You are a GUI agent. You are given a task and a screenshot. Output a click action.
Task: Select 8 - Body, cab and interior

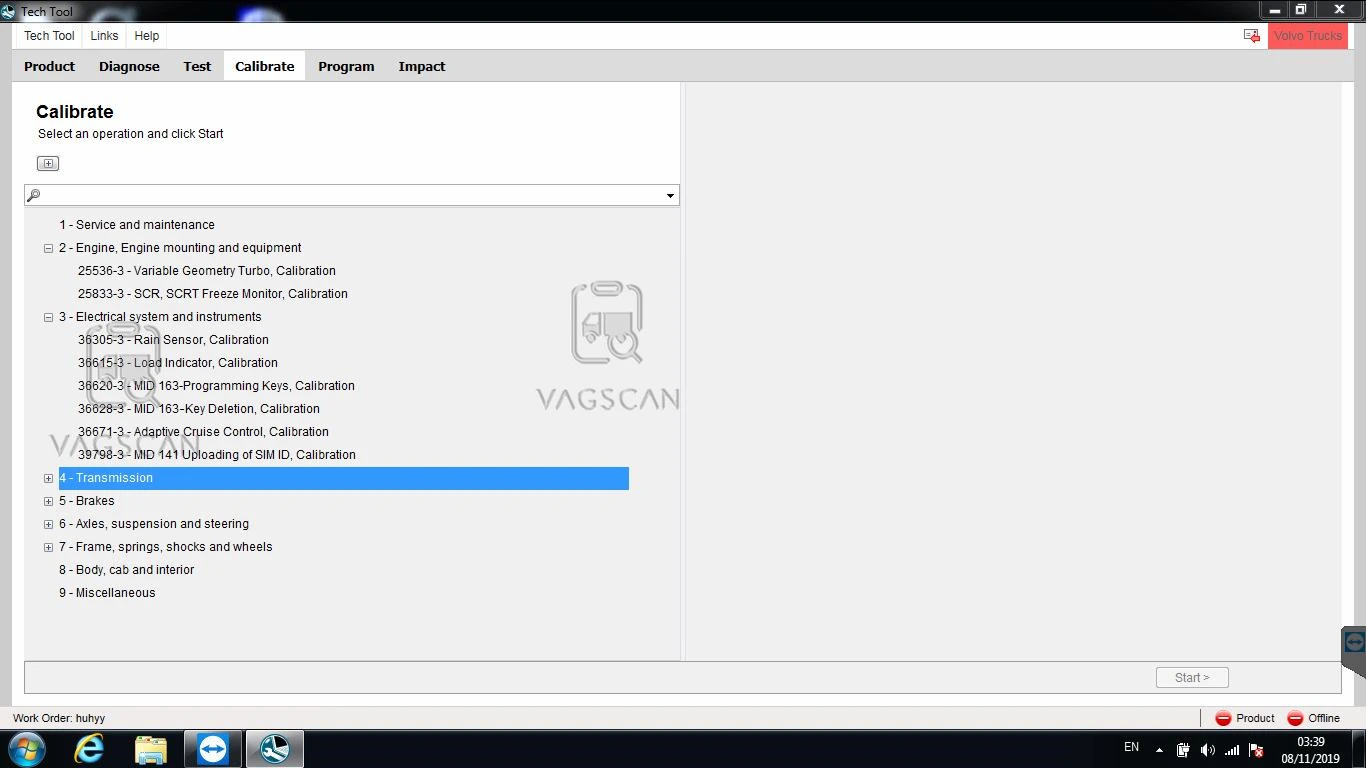pos(127,570)
